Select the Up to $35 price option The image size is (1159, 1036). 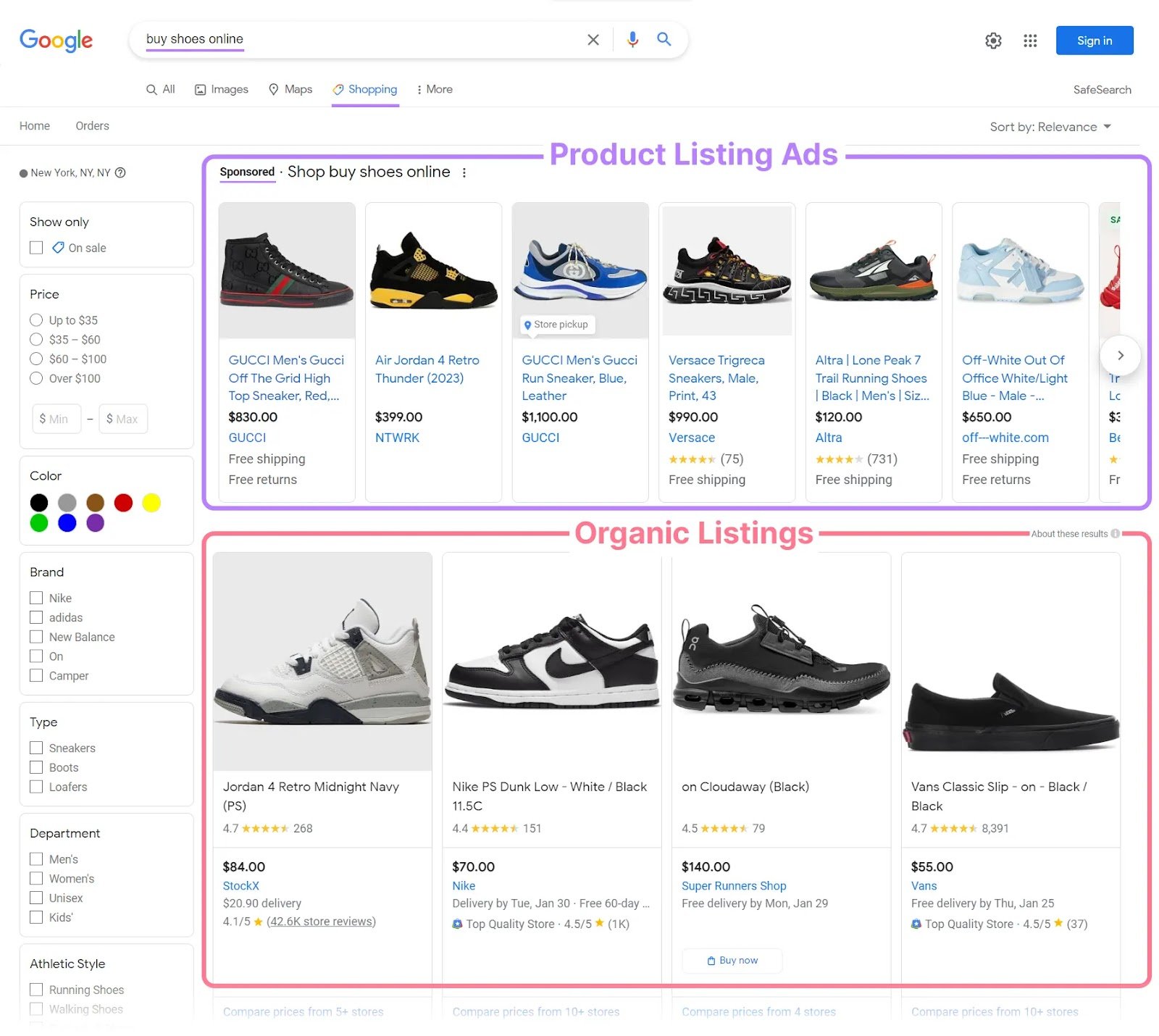point(36,319)
